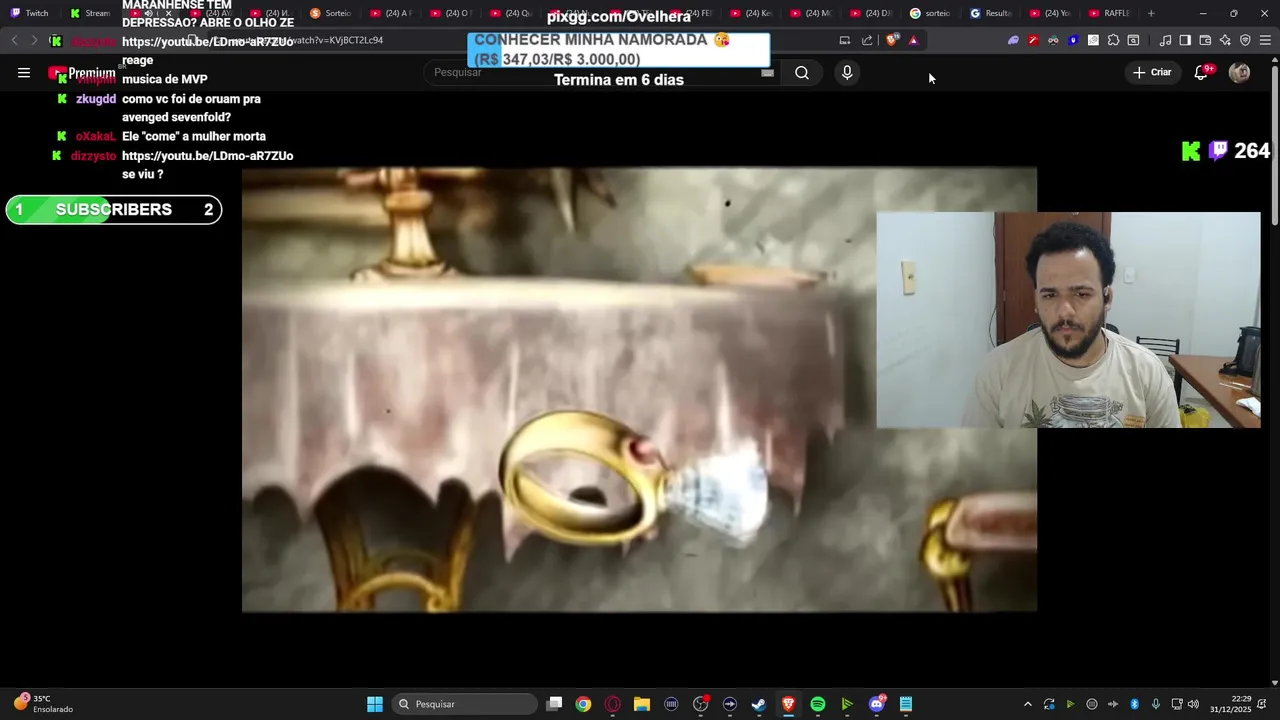Open the Brave playlist music note icon
This screenshot has width=1280, height=720.
pyautogui.click(x=1165, y=40)
